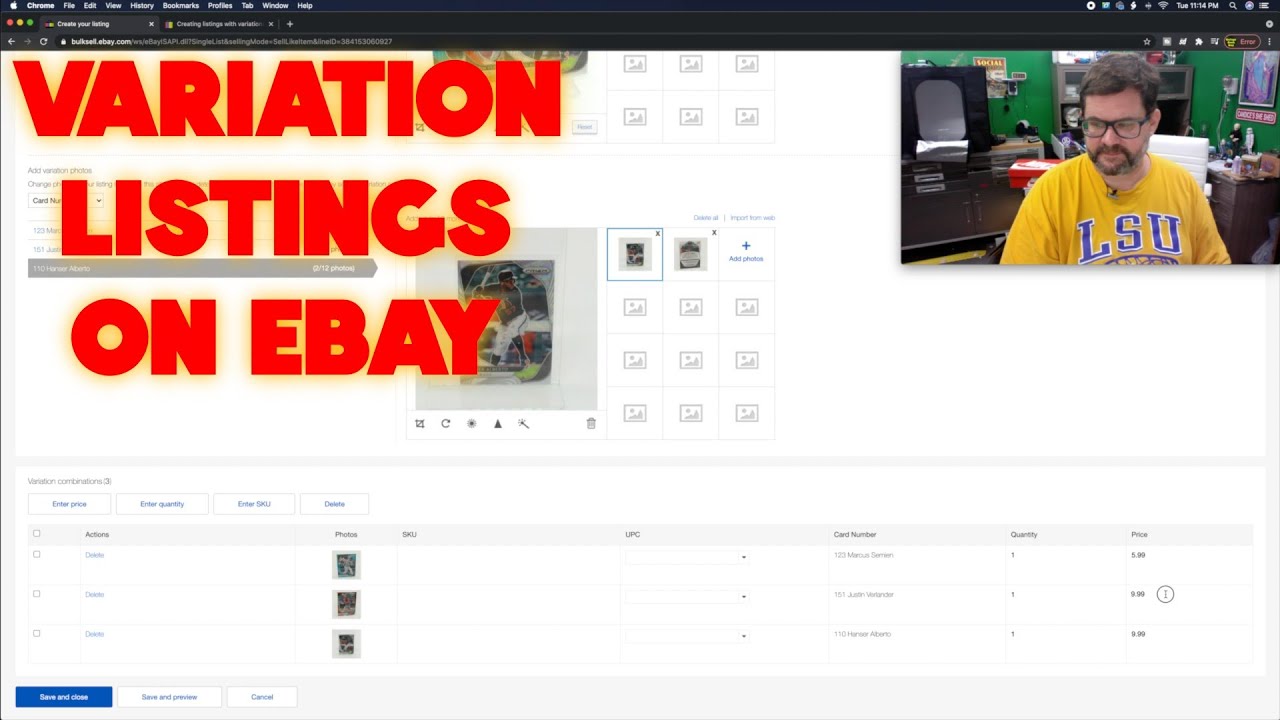Click the Hanser Alberto row photo thumbnail
Screen dimensions: 1280x720
(346, 644)
